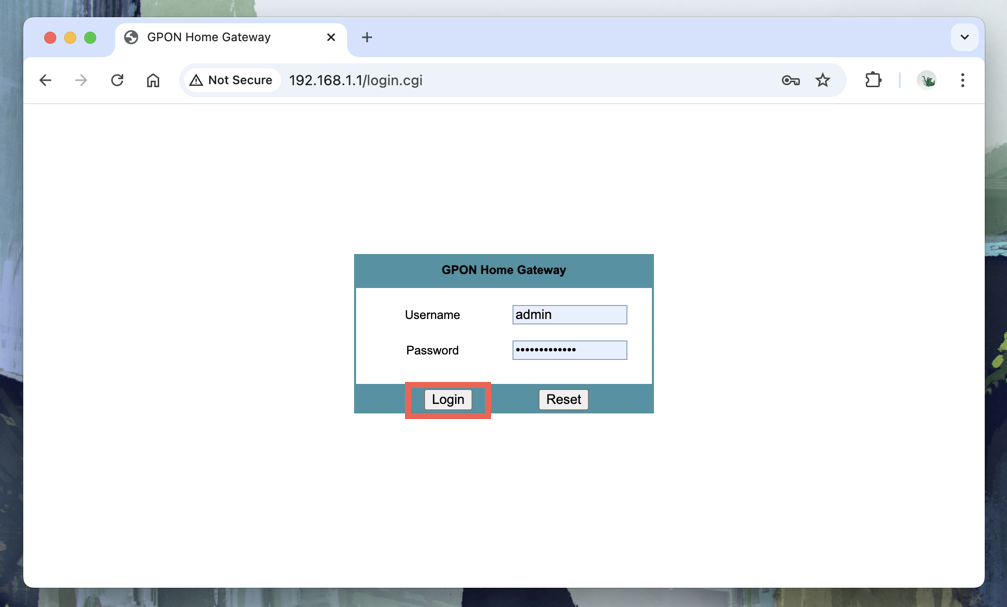Close the GPON Home Gateway tab

coord(331,37)
